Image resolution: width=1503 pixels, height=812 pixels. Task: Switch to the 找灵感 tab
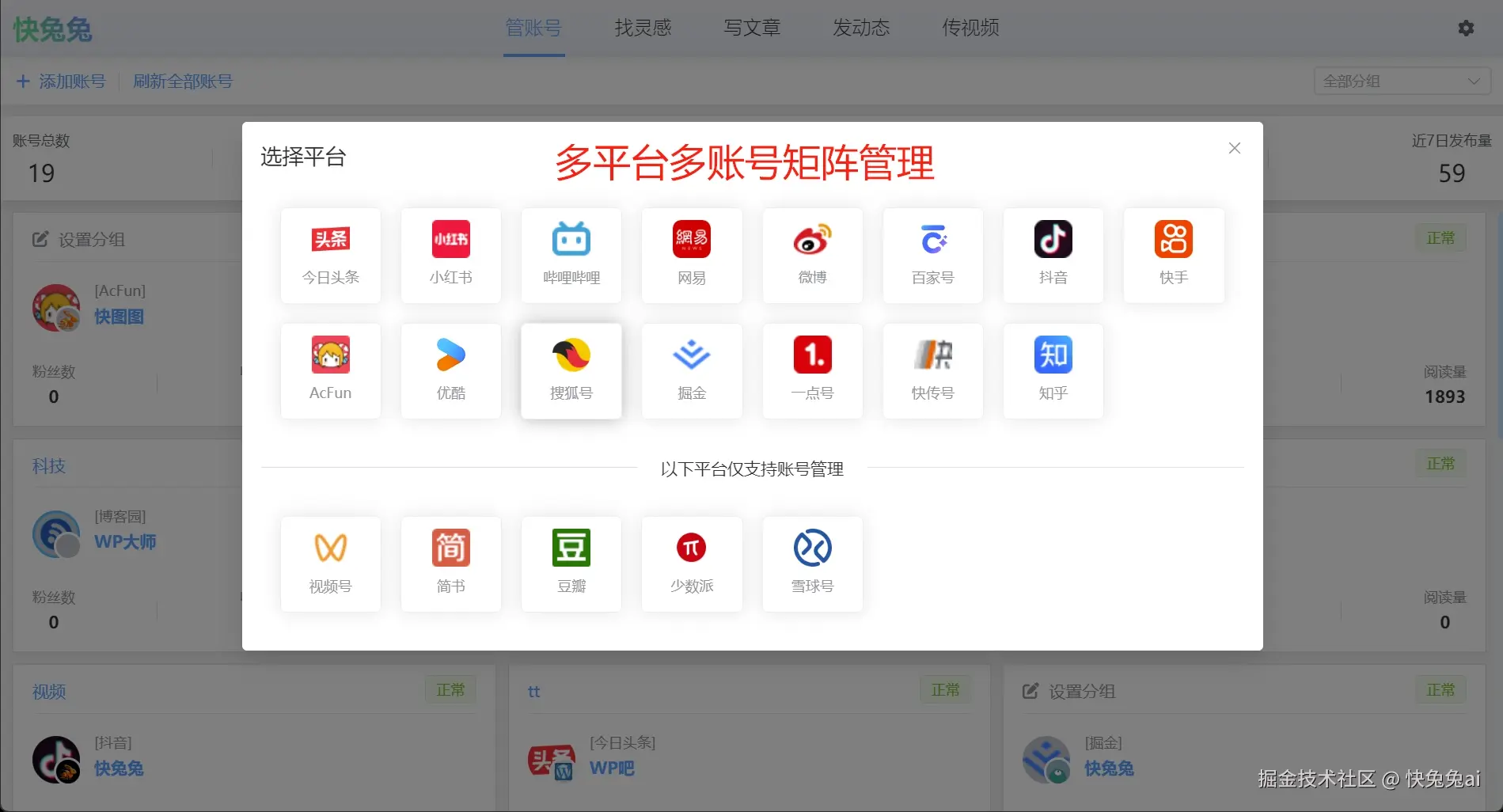coord(643,28)
